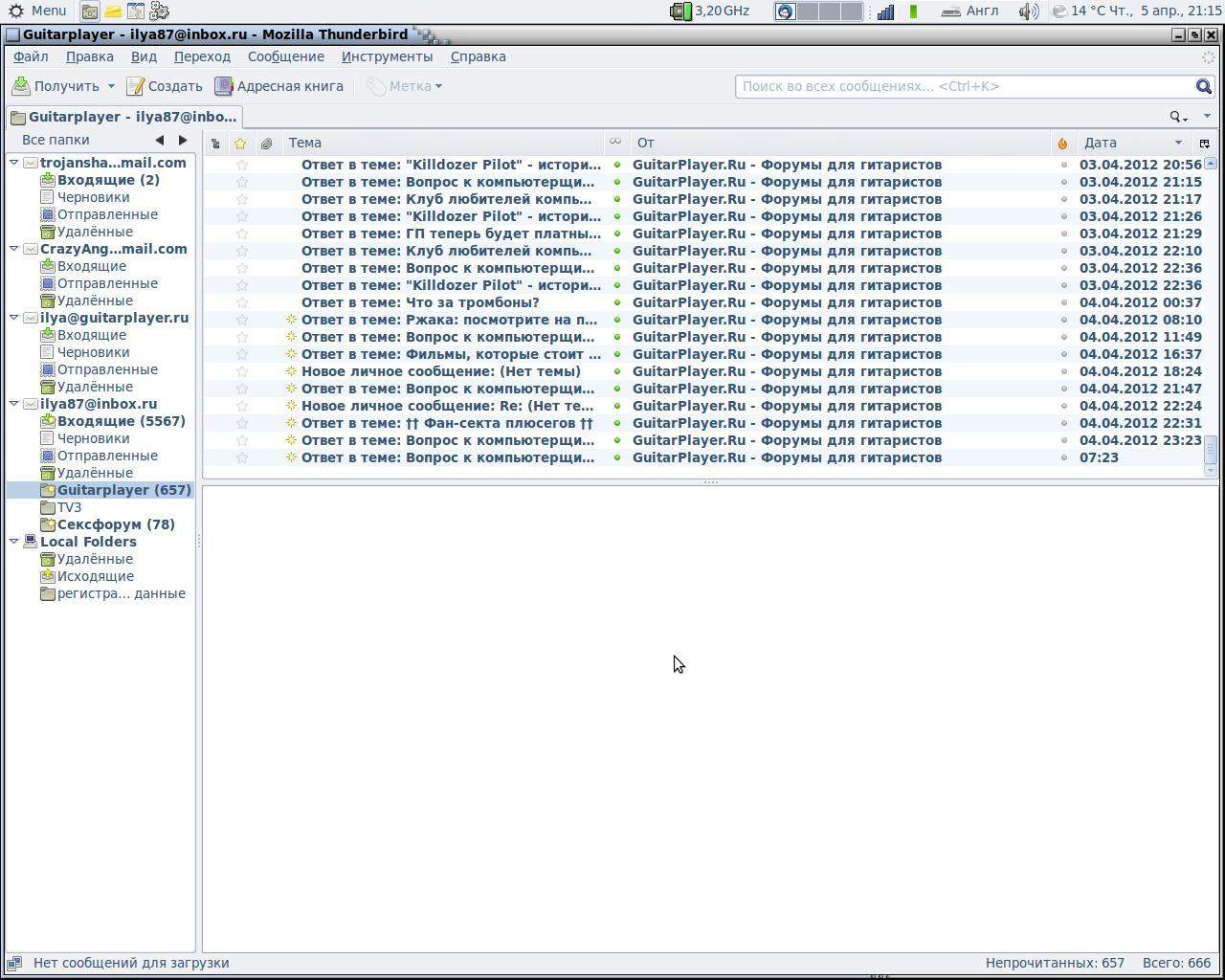Star the 'Что за тромбоны?' message

click(242, 302)
